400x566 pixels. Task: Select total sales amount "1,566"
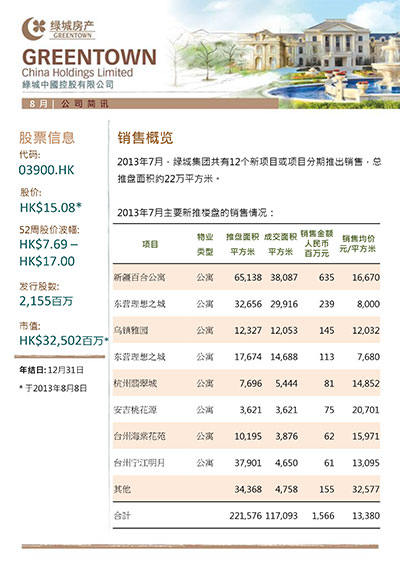coord(323,515)
